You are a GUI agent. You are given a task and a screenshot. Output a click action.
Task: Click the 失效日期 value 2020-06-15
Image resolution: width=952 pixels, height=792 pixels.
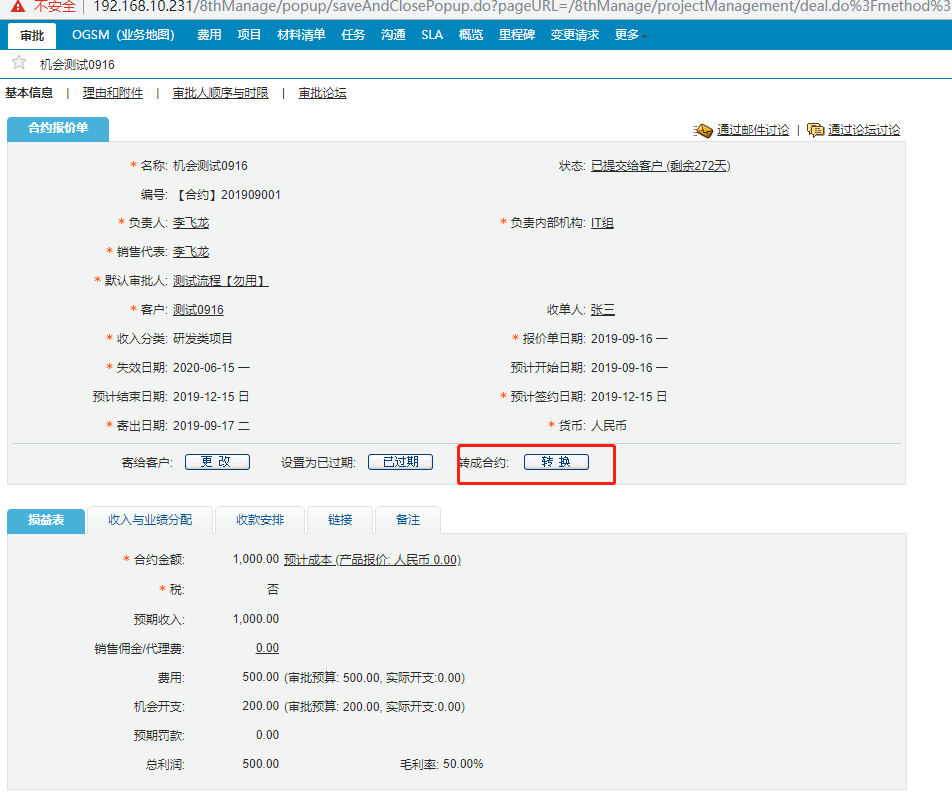coord(204,367)
